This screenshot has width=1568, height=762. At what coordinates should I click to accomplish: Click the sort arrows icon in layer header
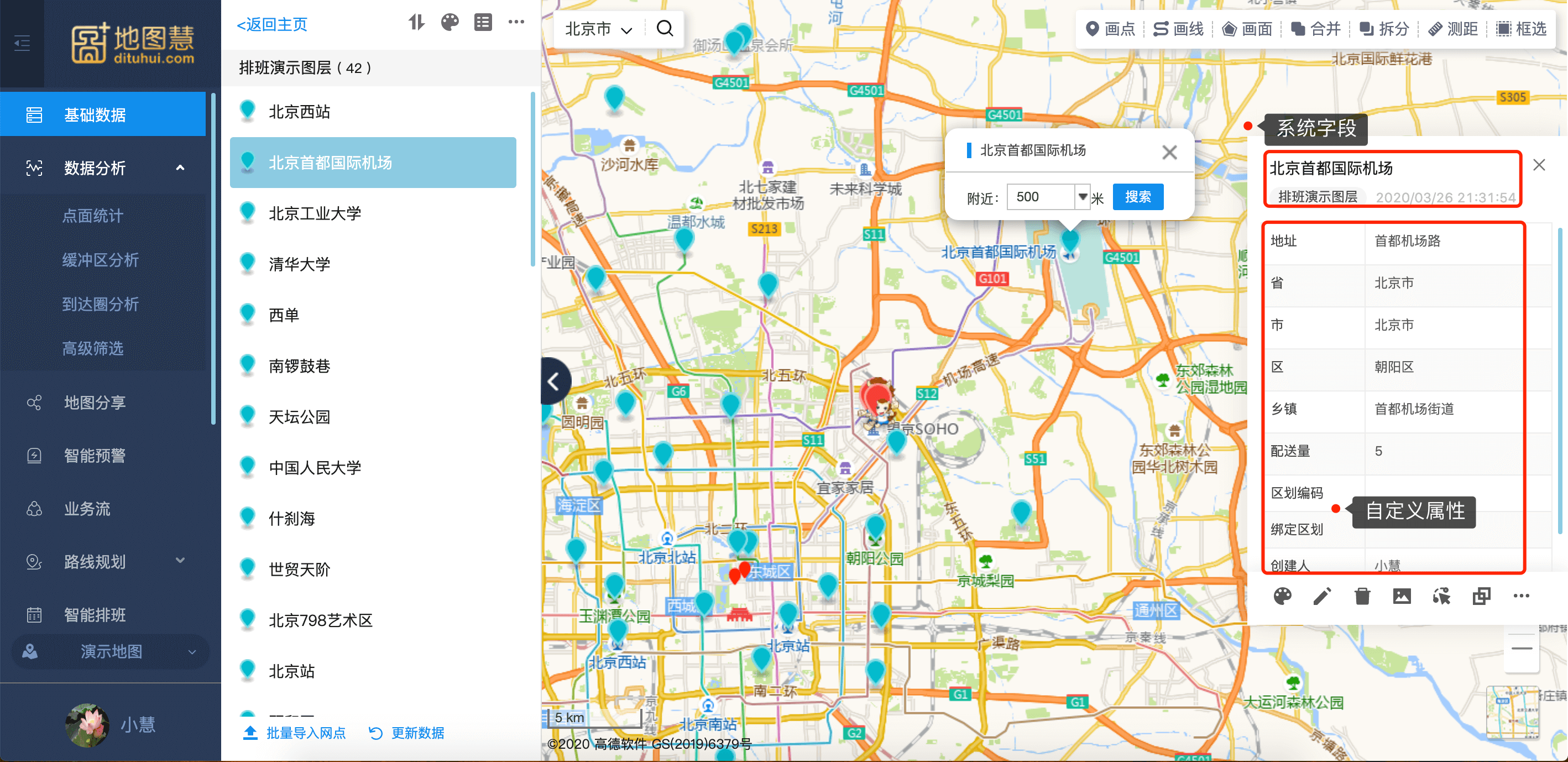point(416,23)
